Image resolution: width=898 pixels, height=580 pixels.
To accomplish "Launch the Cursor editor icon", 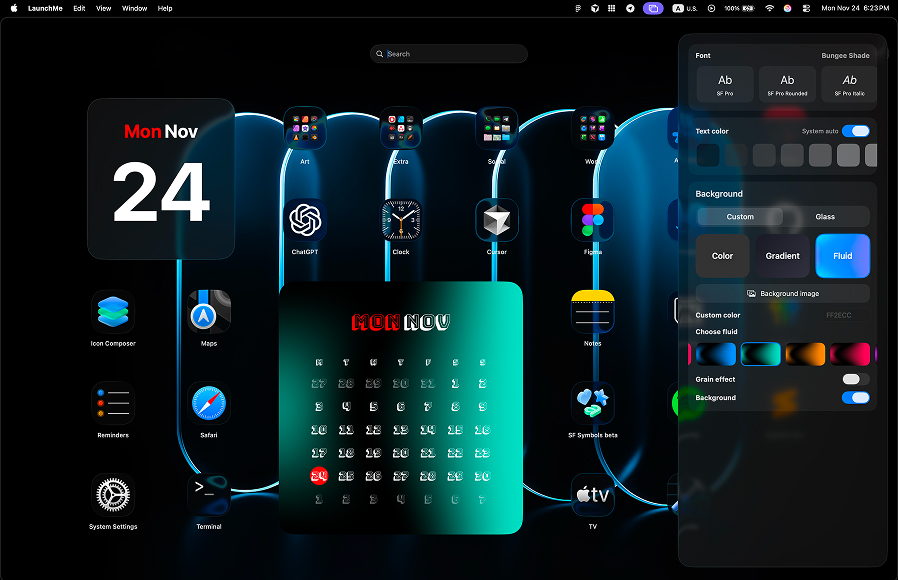I will point(496,218).
